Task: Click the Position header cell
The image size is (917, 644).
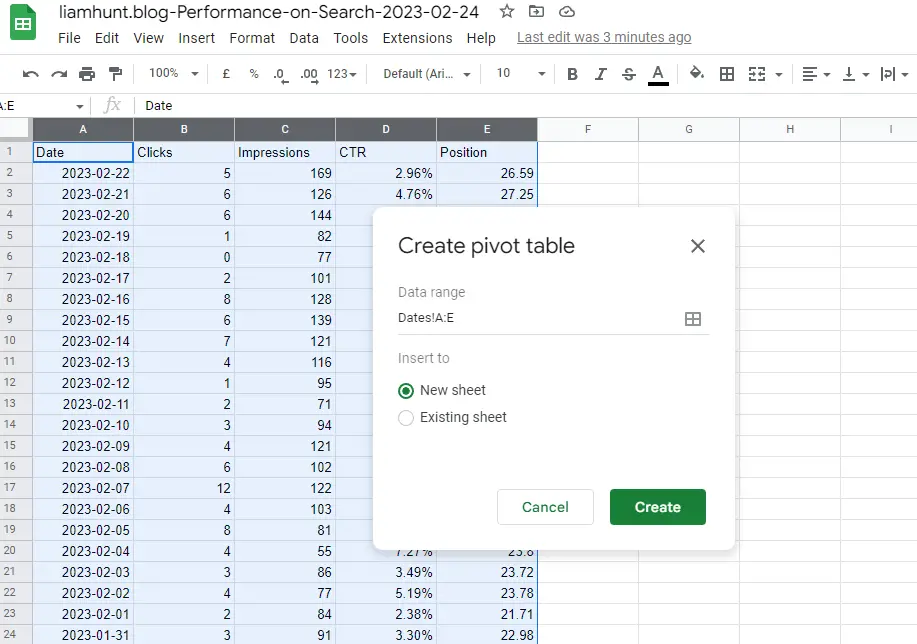Action: (x=487, y=153)
